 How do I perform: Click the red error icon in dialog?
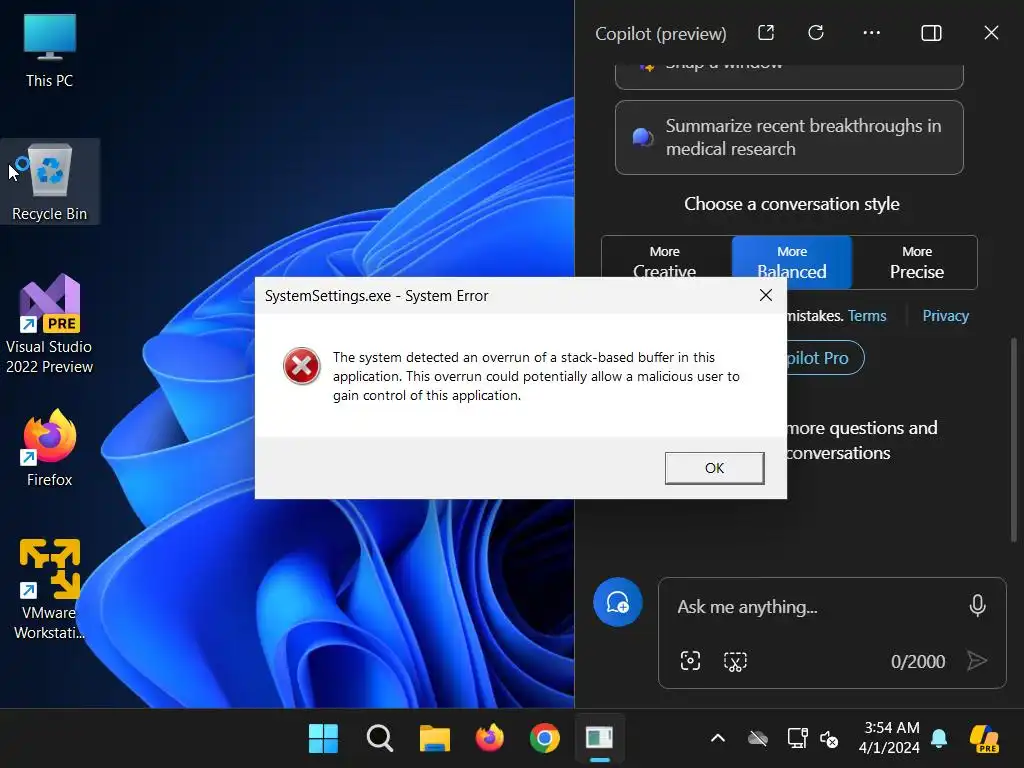click(x=301, y=366)
